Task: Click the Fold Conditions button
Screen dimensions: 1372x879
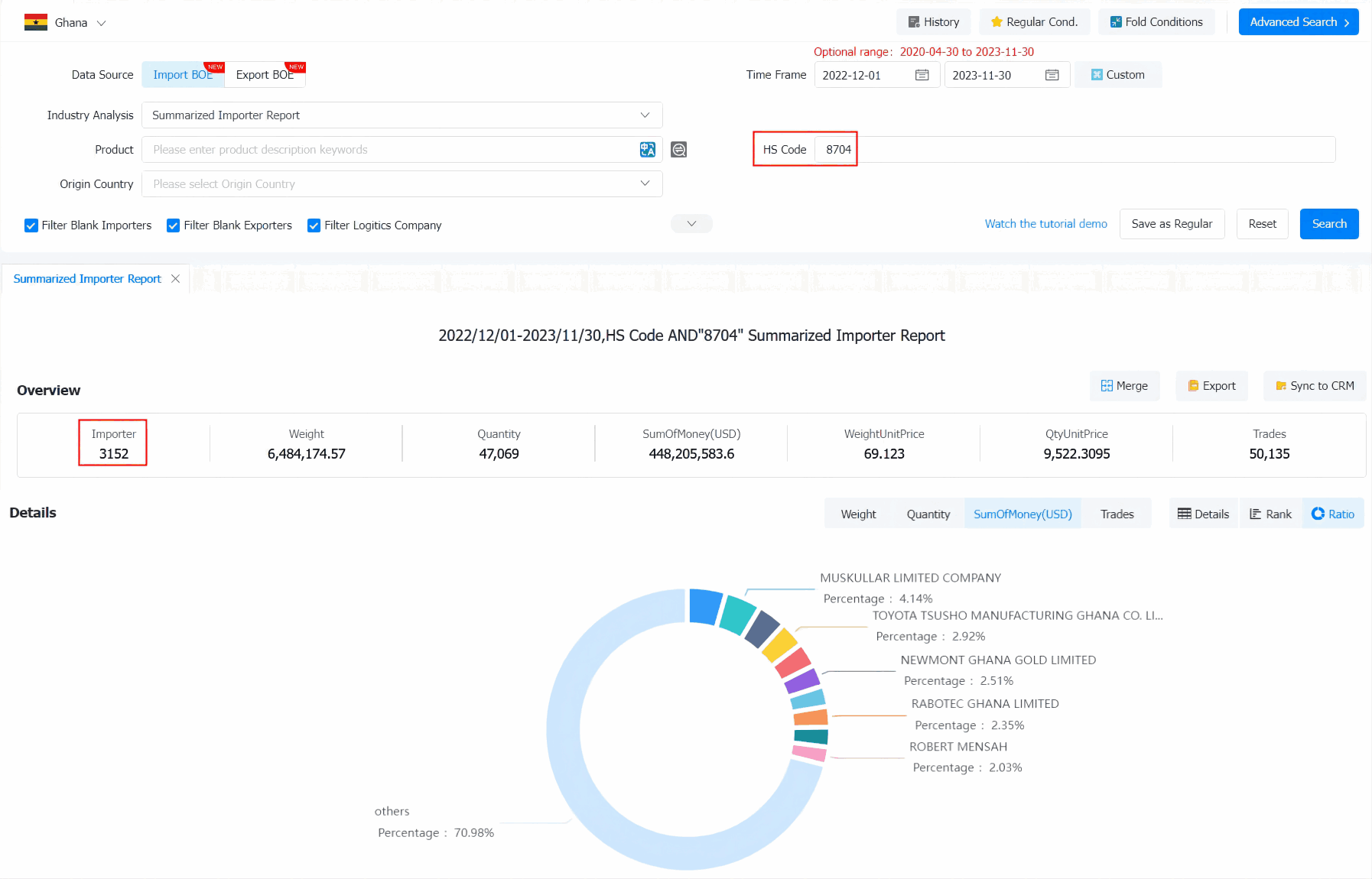Action: tap(1156, 22)
